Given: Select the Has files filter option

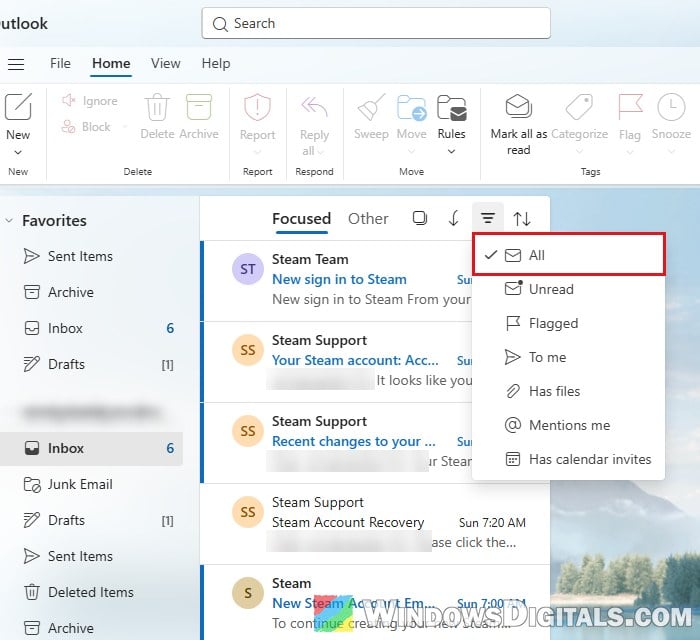Looking at the screenshot, I should (x=568, y=391).
